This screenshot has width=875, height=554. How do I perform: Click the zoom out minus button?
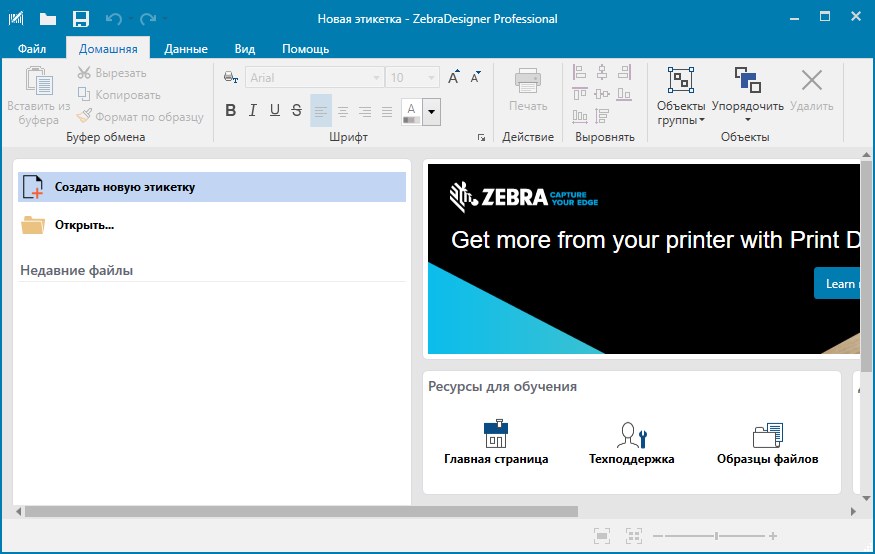point(657,536)
